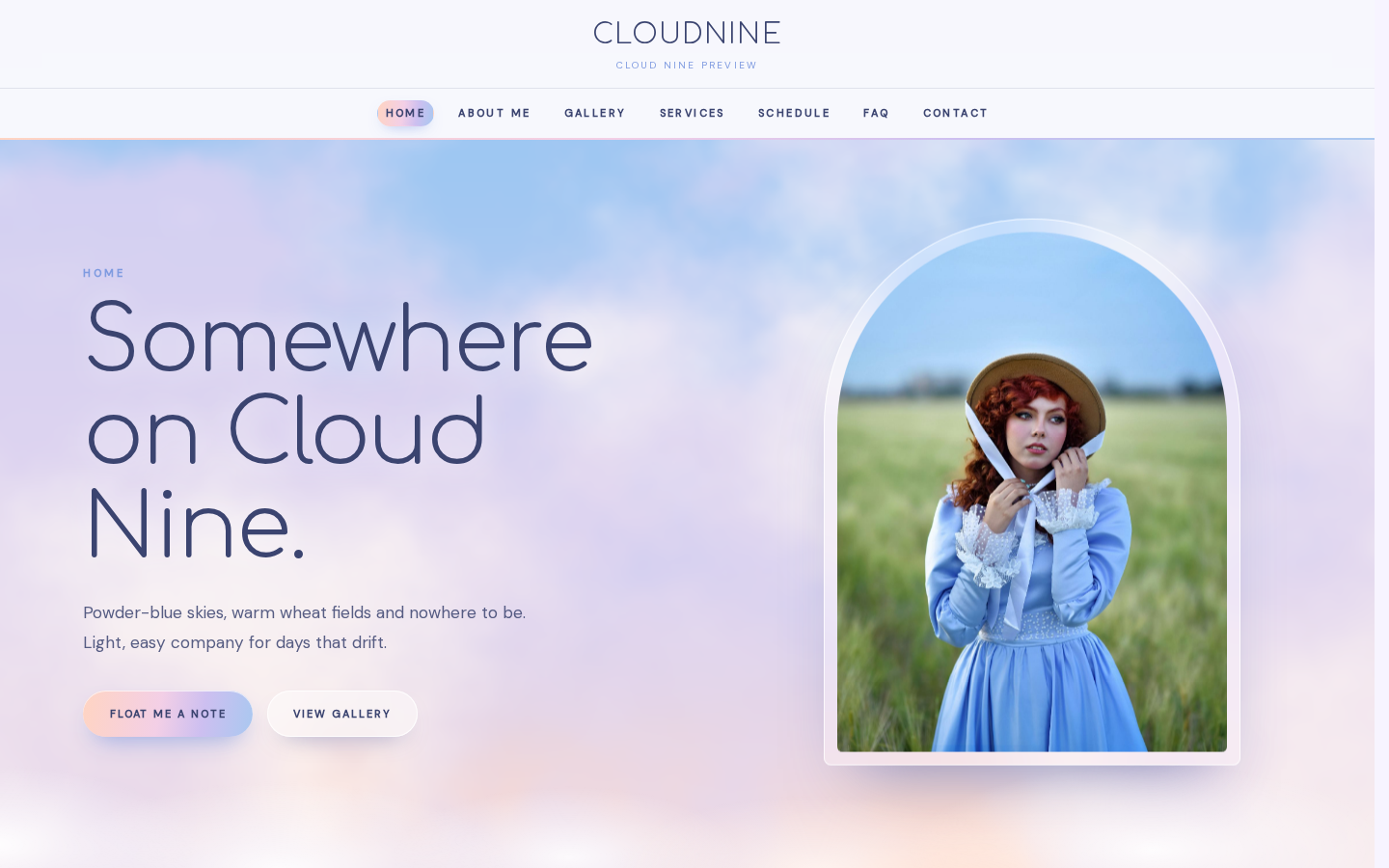1389x868 pixels.
Task: Select the Somewhere on Cloud Nine heading
Action: 339,429
